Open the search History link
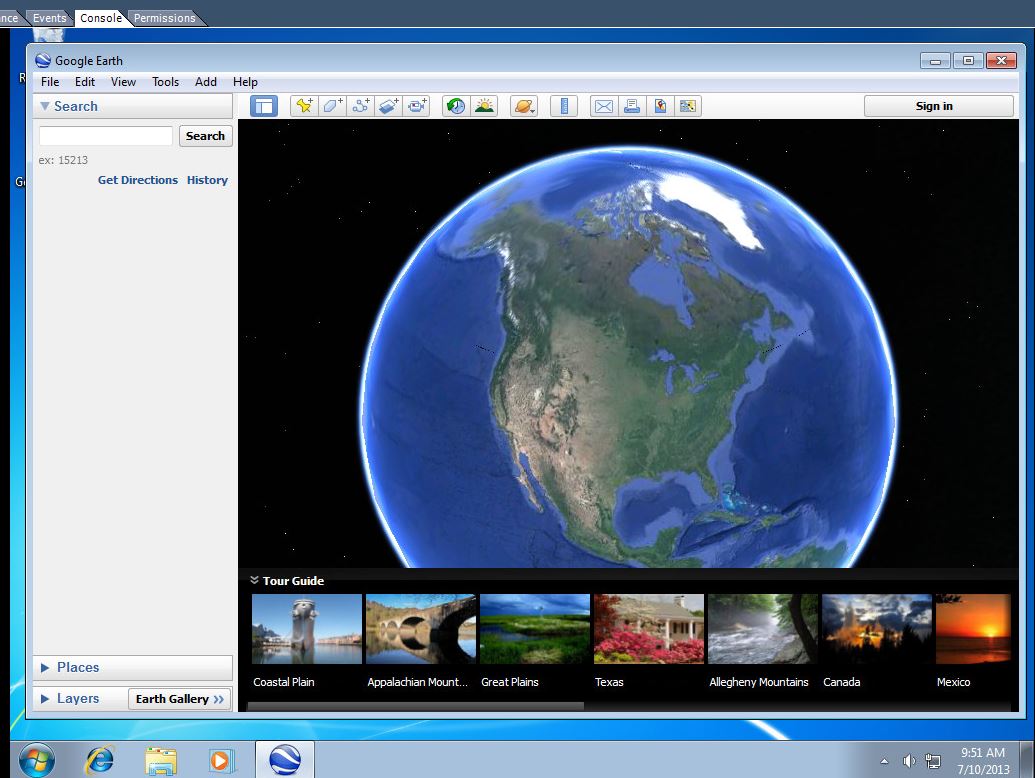 (x=207, y=180)
